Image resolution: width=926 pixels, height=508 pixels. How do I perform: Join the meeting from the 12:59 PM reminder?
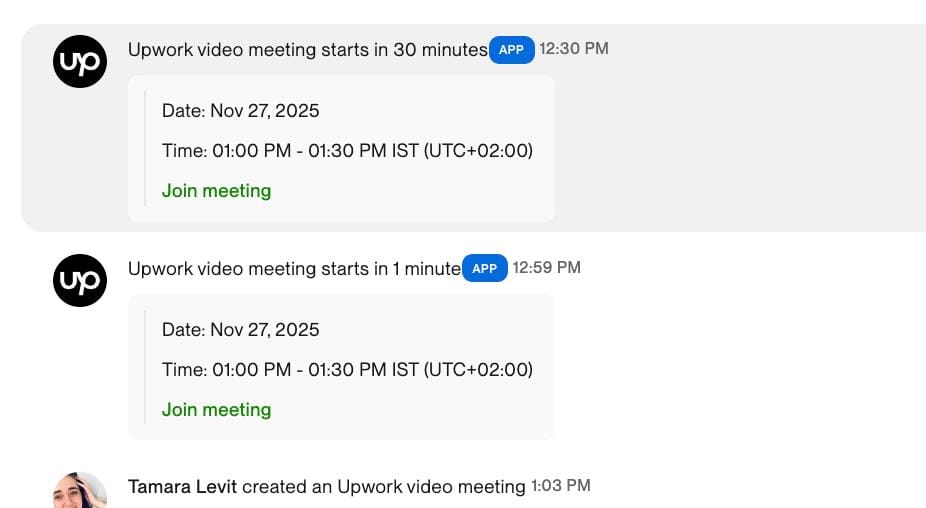(x=216, y=409)
